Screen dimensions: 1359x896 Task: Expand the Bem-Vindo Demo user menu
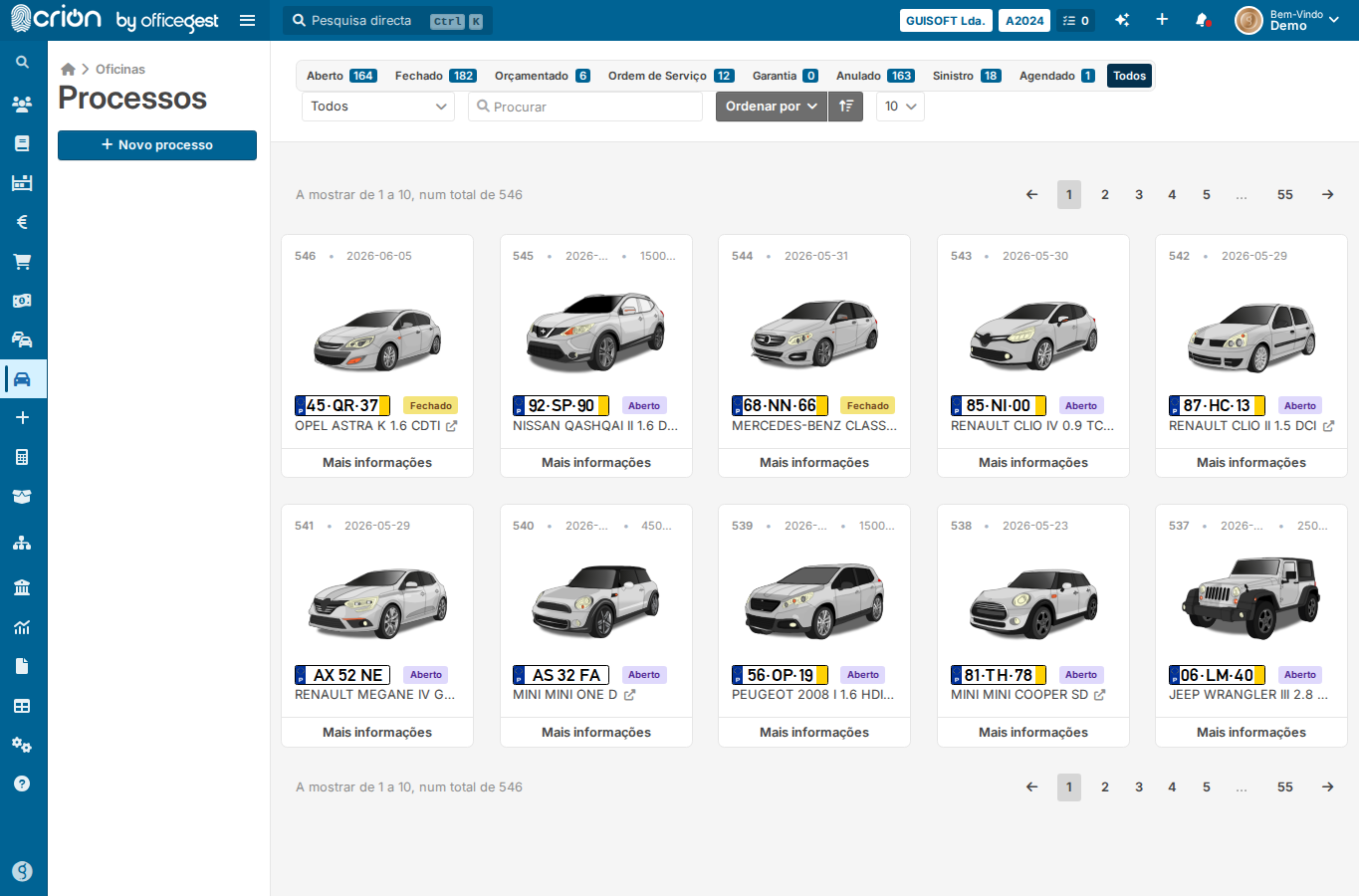pos(1288,20)
